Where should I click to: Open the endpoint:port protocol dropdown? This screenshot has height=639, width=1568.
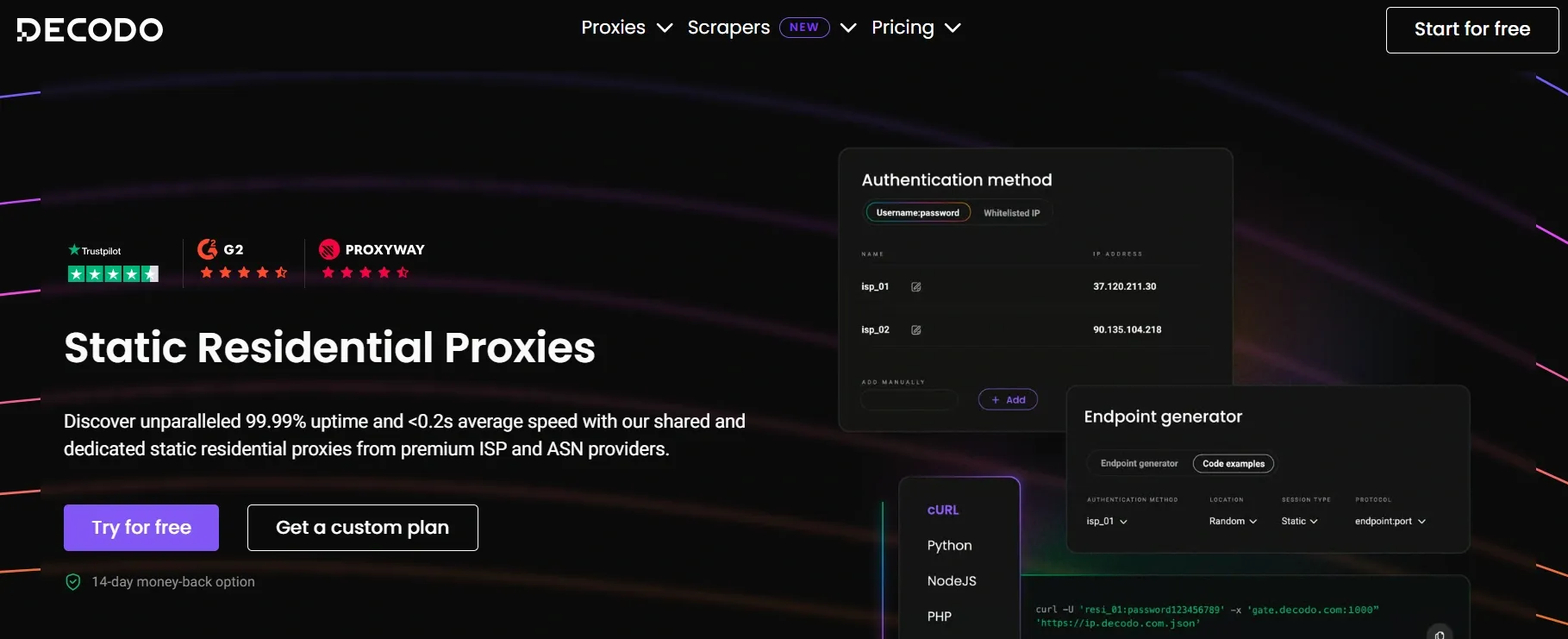click(1390, 522)
